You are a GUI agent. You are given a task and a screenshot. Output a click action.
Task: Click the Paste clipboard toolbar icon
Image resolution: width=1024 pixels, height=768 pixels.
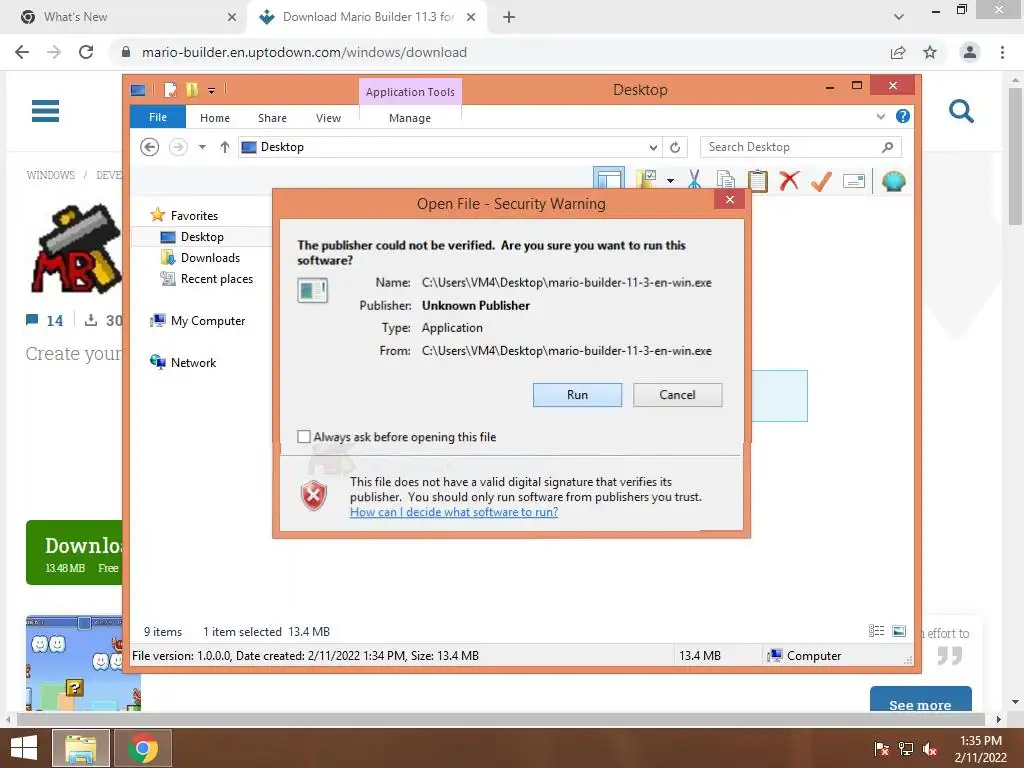click(x=758, y=180)
